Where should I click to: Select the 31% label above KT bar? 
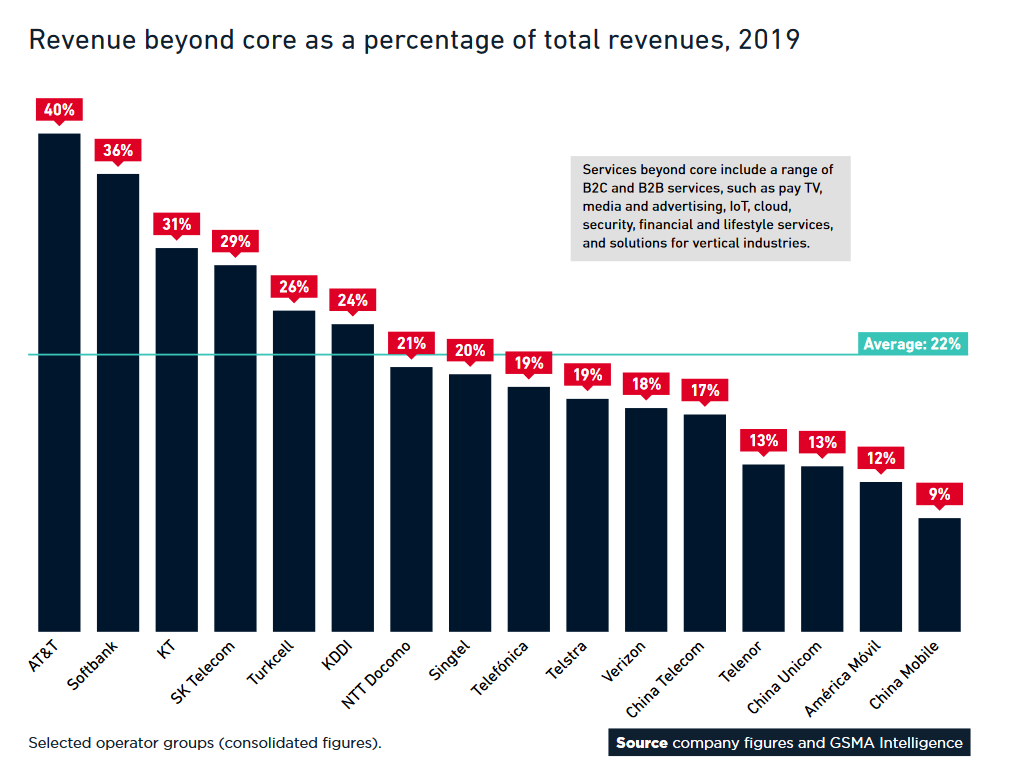(x=177, y=225)
